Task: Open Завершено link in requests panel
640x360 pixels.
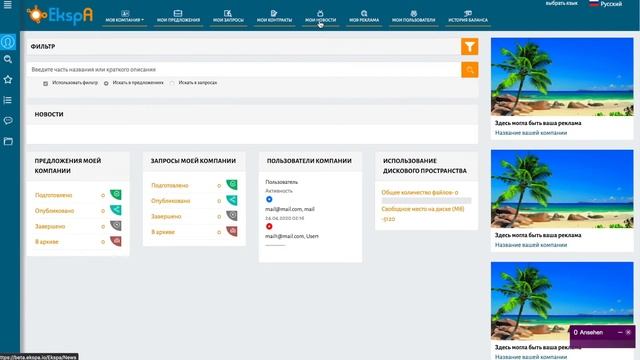Action: coord(166,216)
